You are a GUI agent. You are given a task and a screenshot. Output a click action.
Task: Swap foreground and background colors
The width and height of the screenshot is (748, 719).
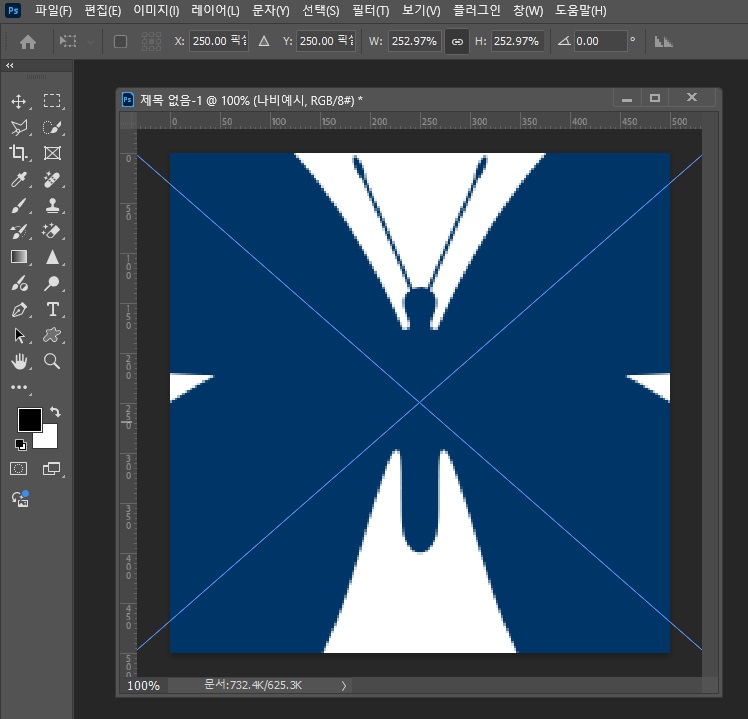(55, 412)
